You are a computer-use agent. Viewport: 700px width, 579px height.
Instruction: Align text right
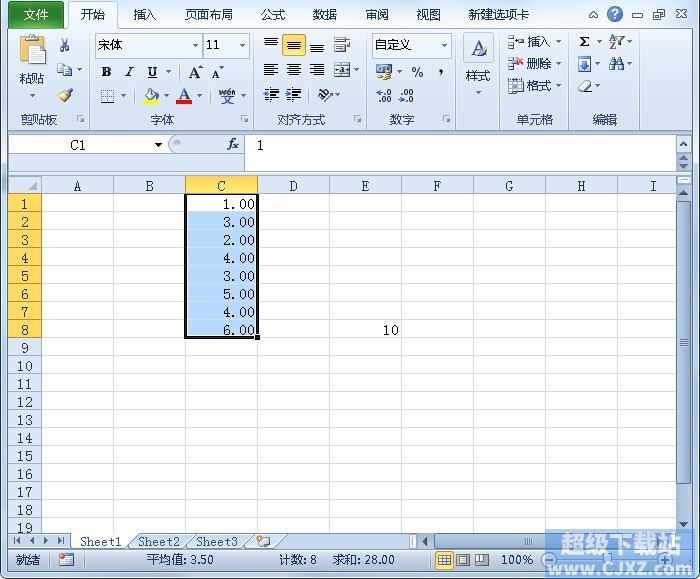317,70
